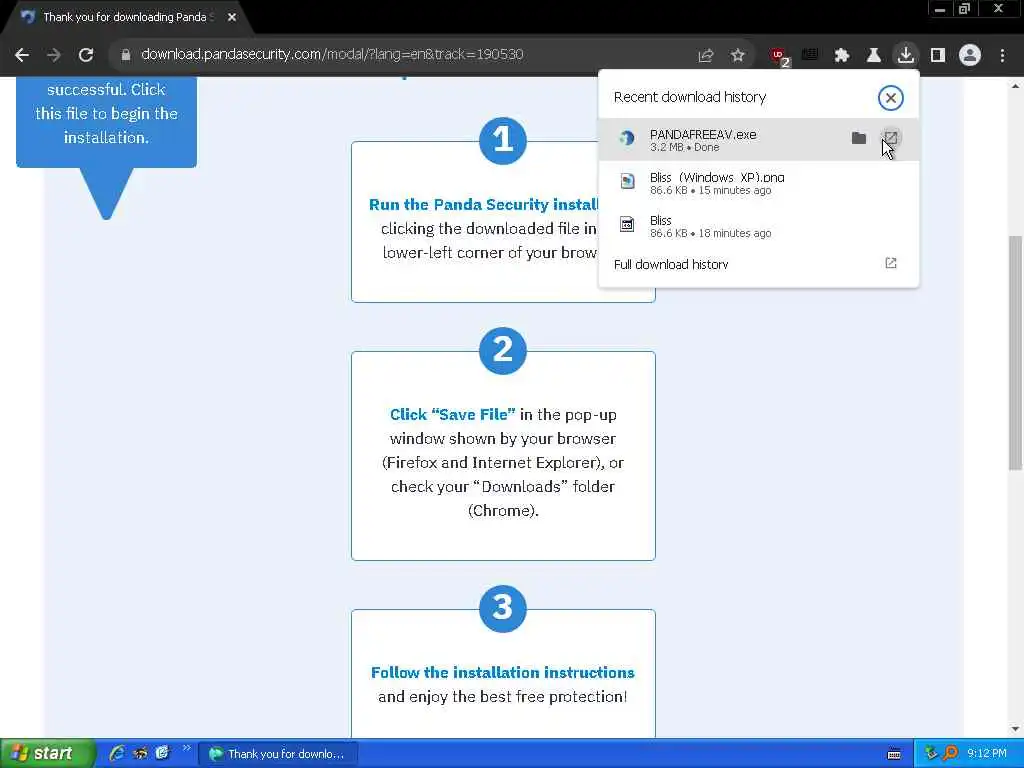Click the keyboard icon on the taskbar
1024x768 pixels.
pos(895,754)
